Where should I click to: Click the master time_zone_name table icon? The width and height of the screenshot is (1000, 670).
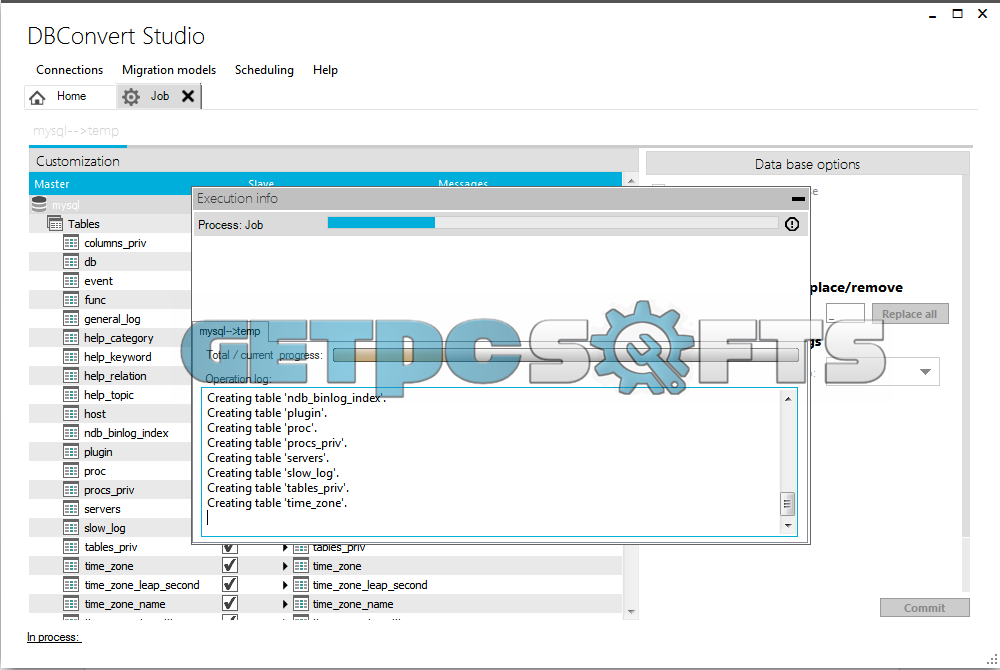[71, 604]
